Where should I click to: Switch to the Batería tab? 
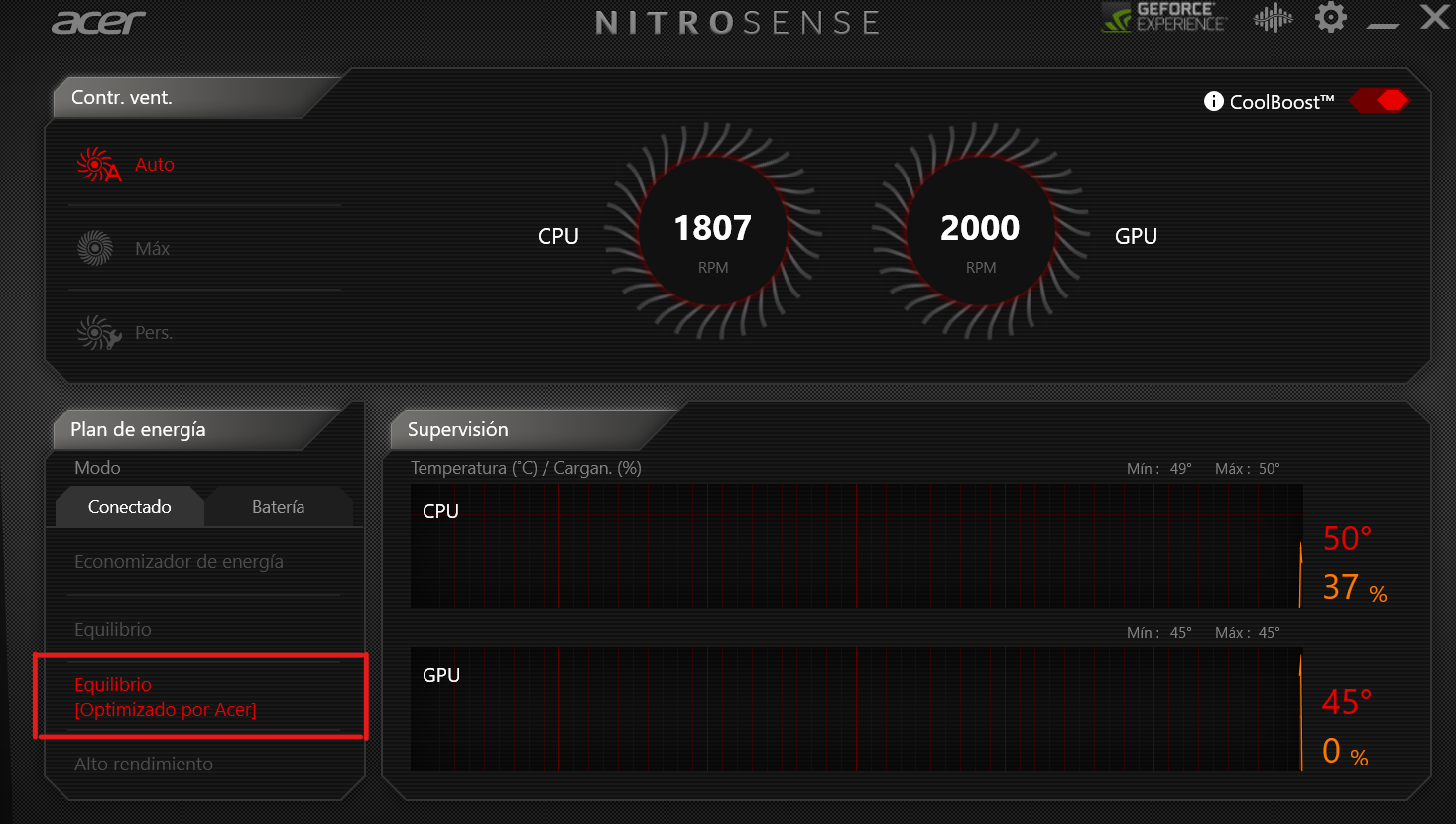[x=279, y=507]
